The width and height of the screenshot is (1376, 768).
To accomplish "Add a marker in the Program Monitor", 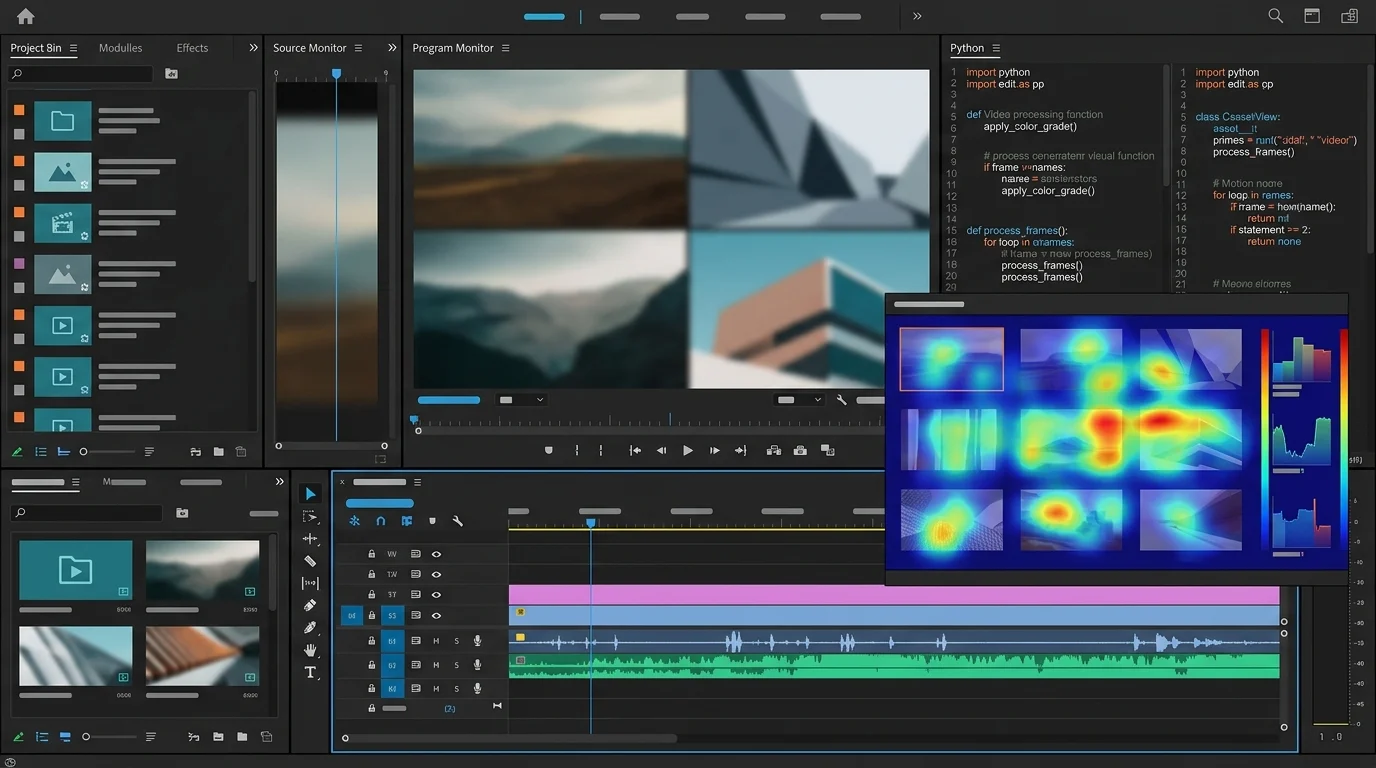I will (x=548, y=451).
